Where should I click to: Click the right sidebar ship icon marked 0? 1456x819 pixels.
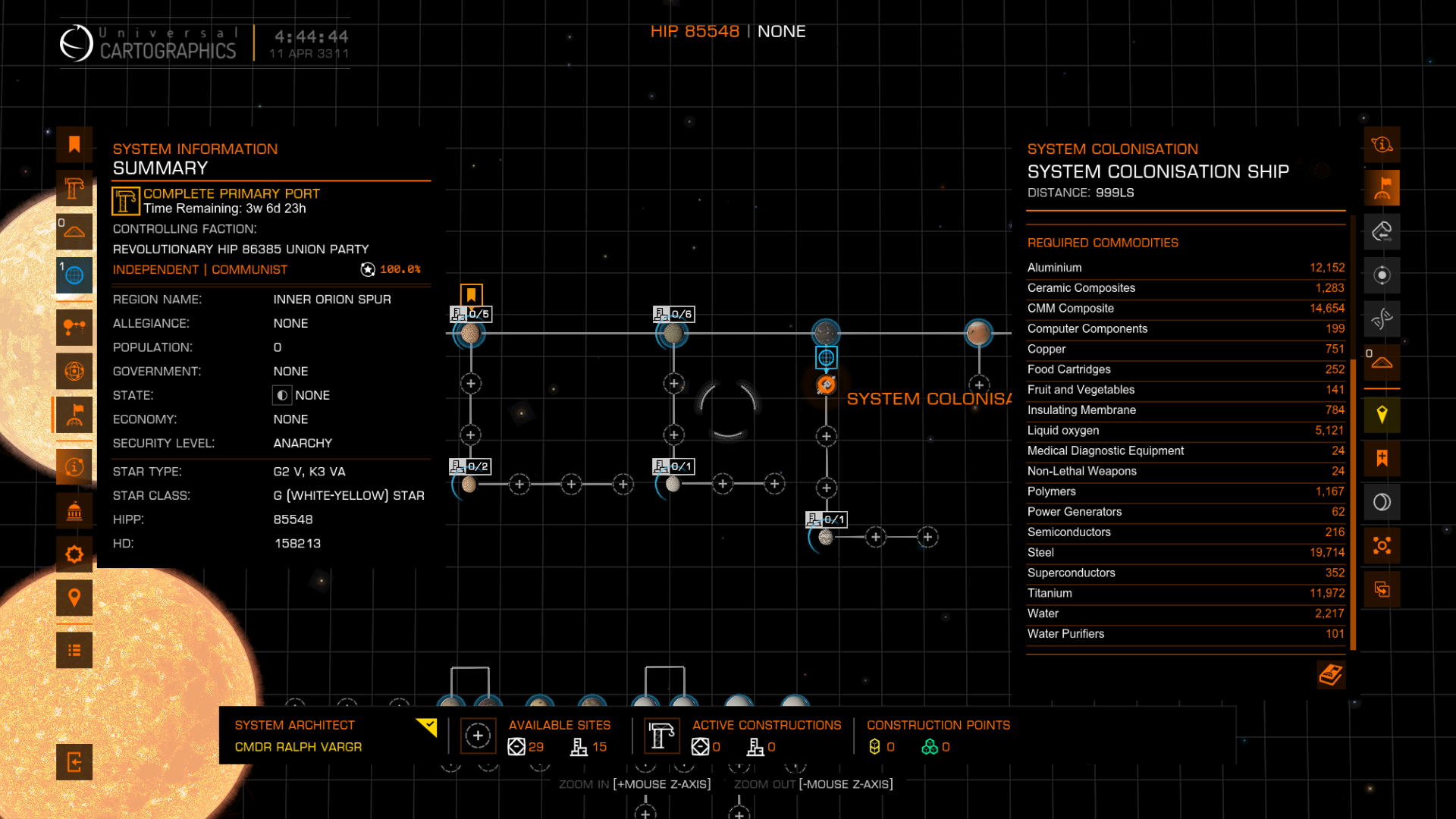point(1382,362)
